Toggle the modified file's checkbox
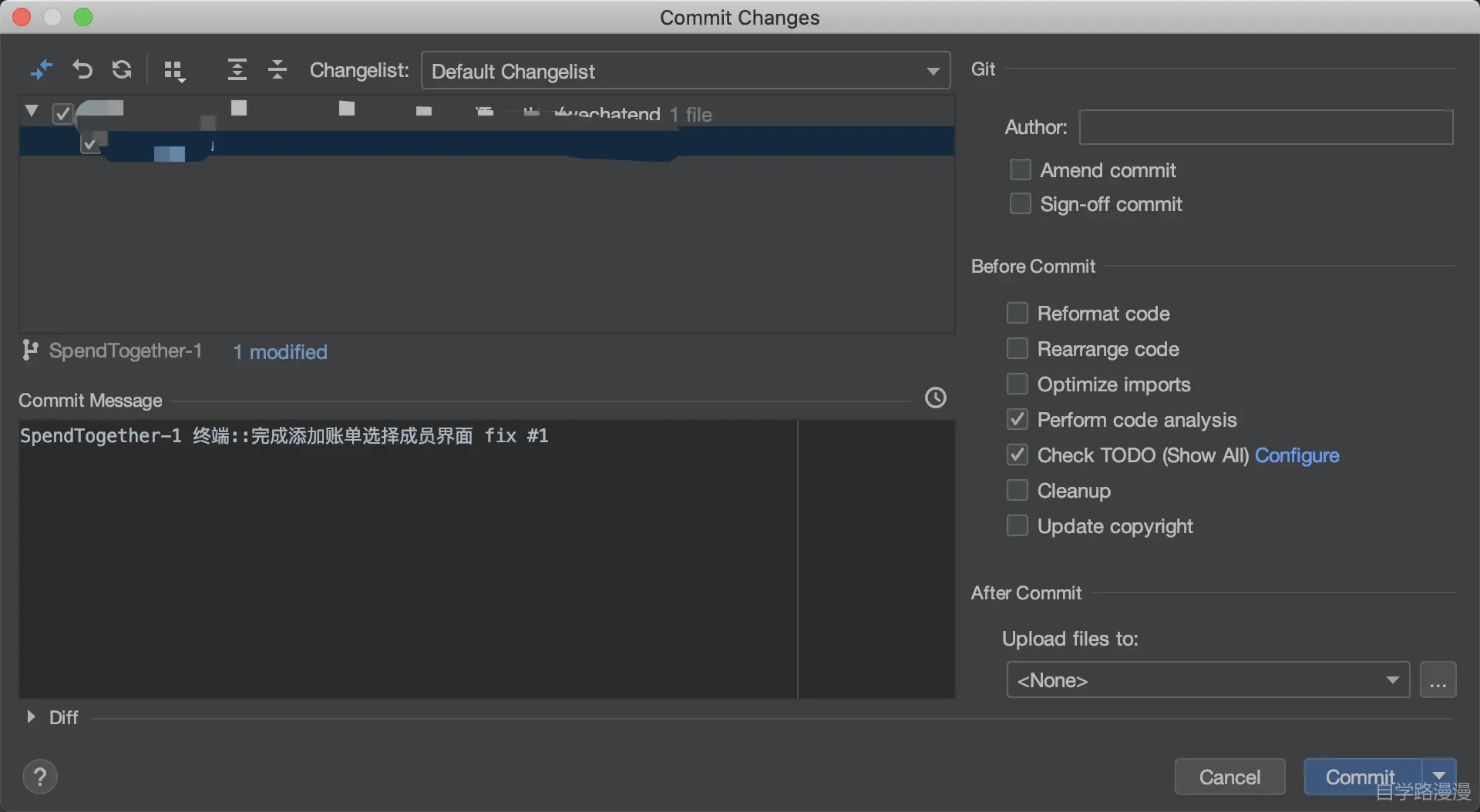 90,143
